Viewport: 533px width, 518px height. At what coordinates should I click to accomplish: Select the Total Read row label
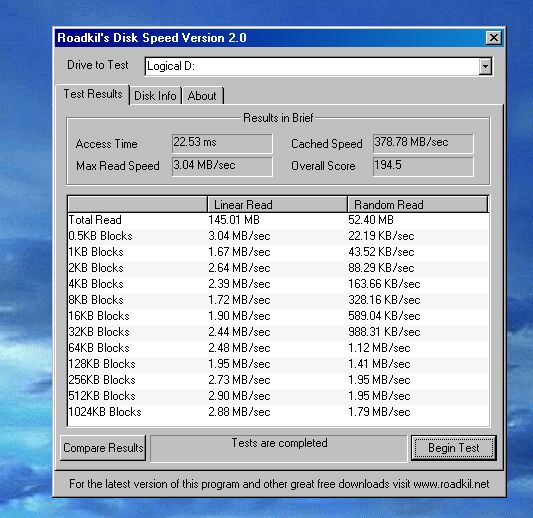click(x=95, y=220)
